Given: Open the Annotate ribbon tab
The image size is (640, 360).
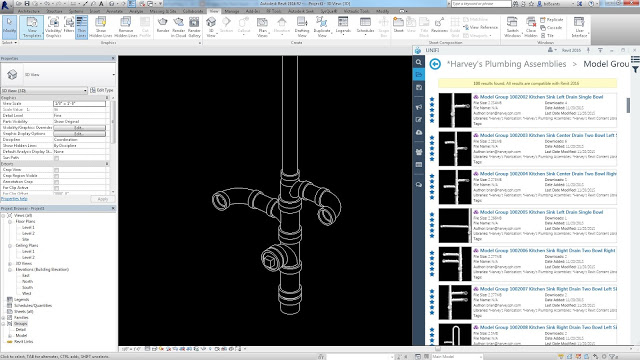Looking at the screenshot, I should click(114, 11).
